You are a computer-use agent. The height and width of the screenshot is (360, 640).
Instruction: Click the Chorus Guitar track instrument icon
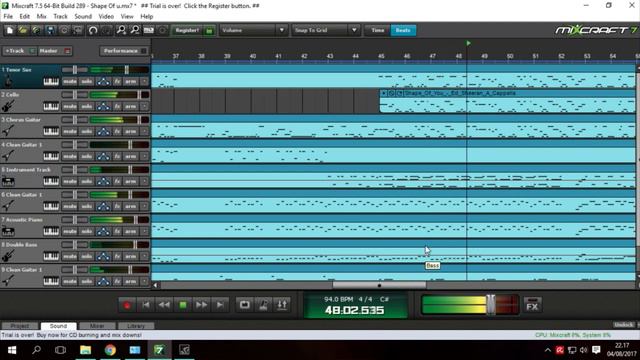click(x=8, y=131)
